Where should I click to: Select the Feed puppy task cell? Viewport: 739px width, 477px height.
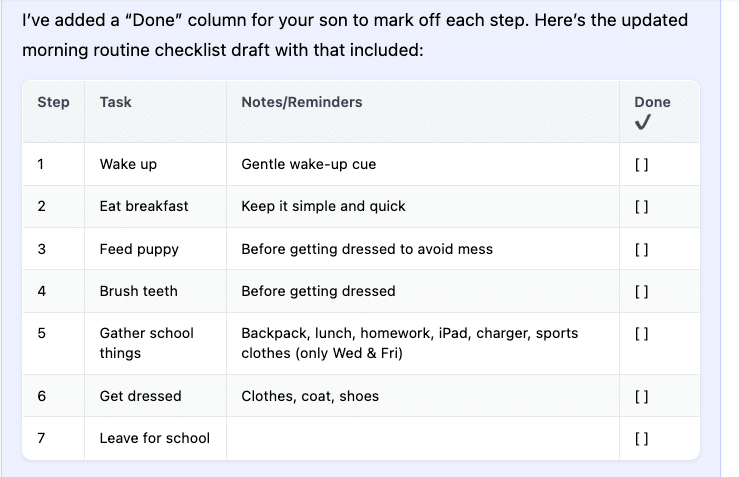[x=139, y=249]
